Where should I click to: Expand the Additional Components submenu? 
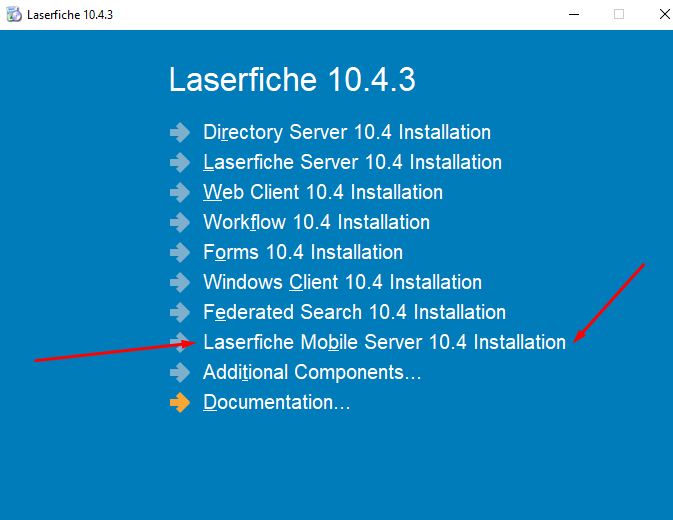(312, 372)
